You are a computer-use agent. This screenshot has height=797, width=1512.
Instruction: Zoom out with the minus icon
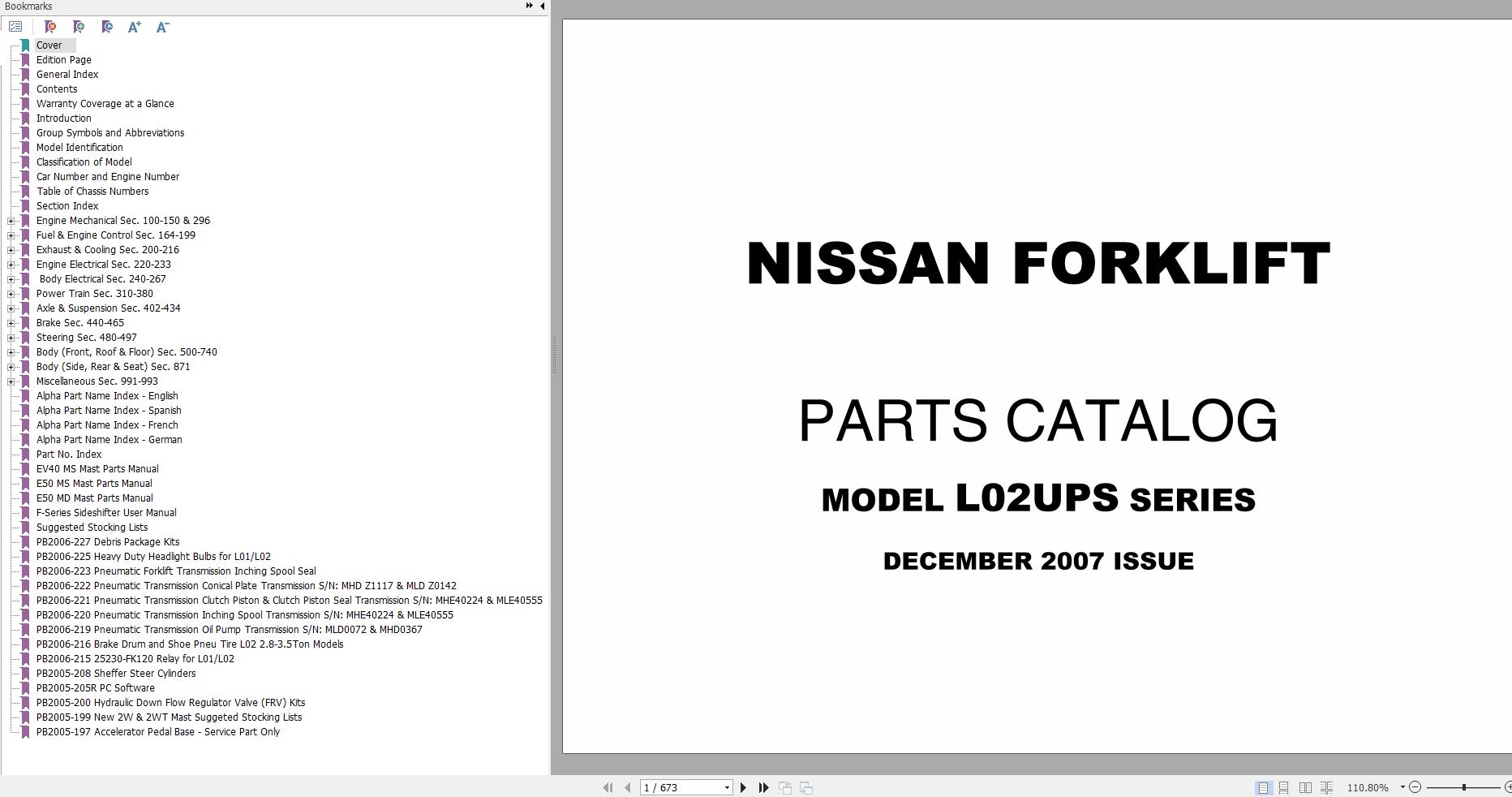coord(1415,787)
